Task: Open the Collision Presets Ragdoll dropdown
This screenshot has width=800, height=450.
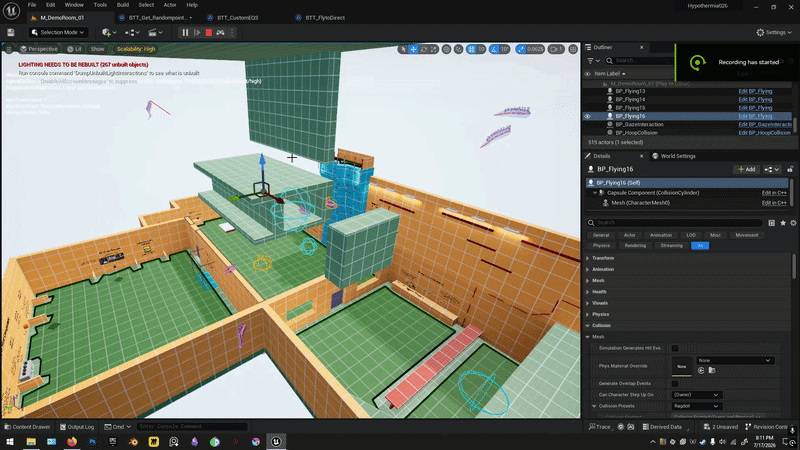Action: [x=696, y=406]
